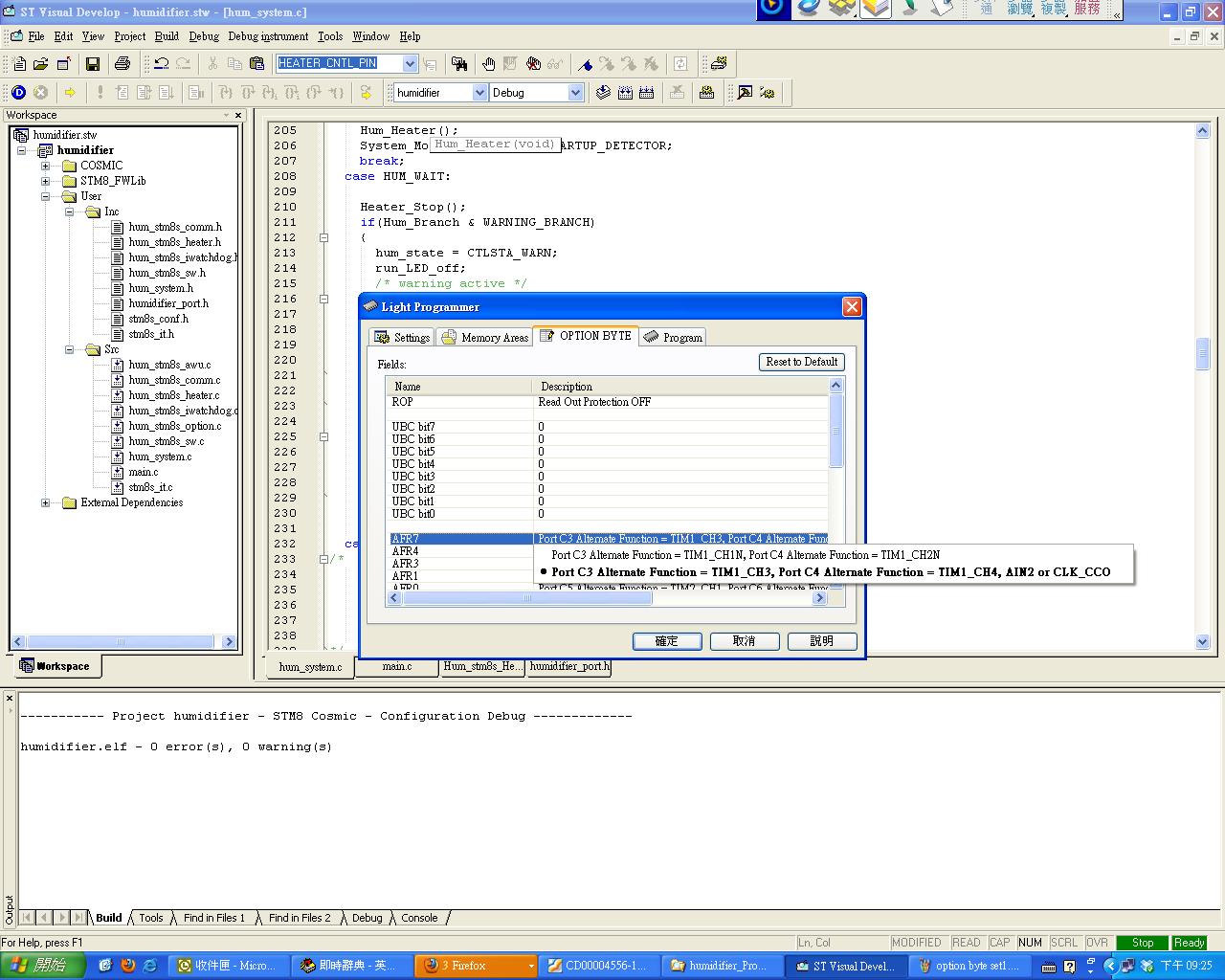Viewport: 1225px width, 980px height.
Task: Start debugging with the blue D icon
Action: (x=18, y=93)
